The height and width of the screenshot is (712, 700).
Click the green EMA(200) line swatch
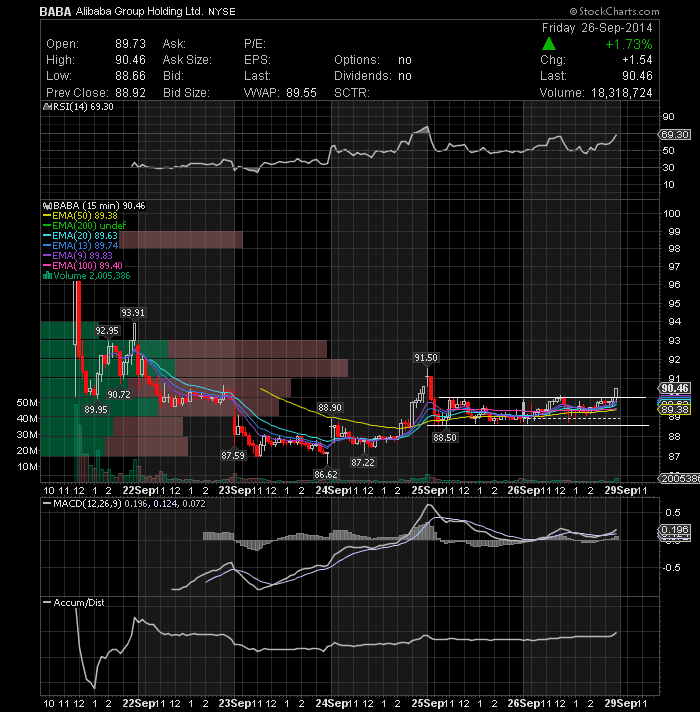coord(47,226)
